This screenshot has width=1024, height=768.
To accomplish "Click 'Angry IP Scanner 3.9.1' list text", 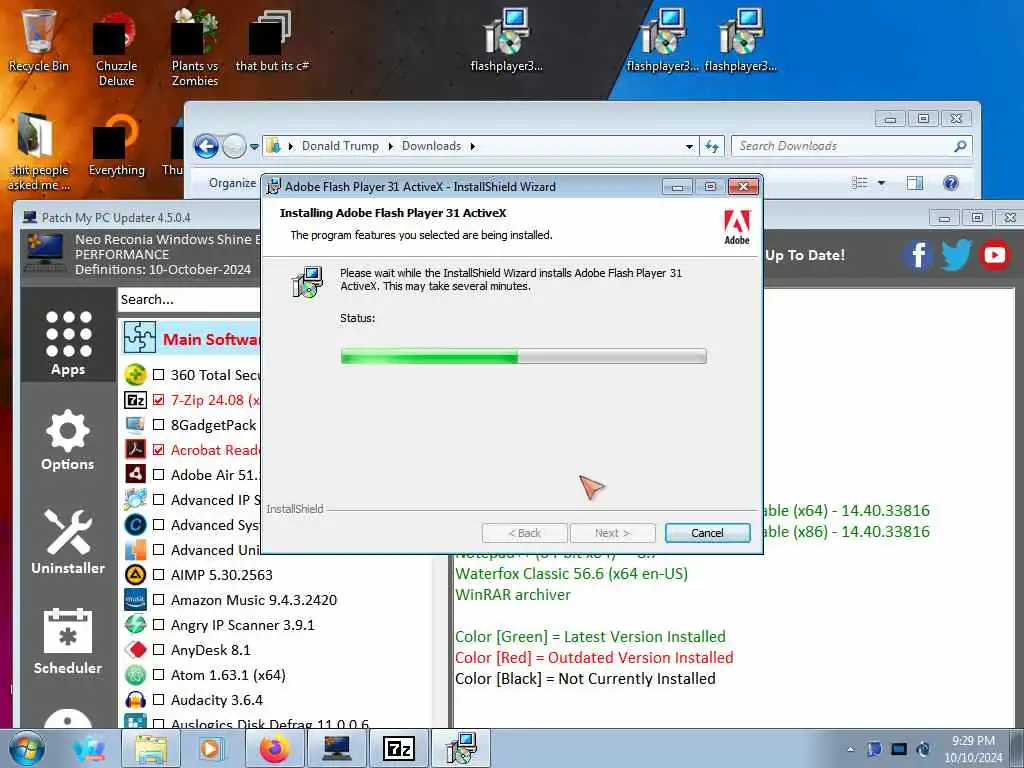I will click(242, 625).
